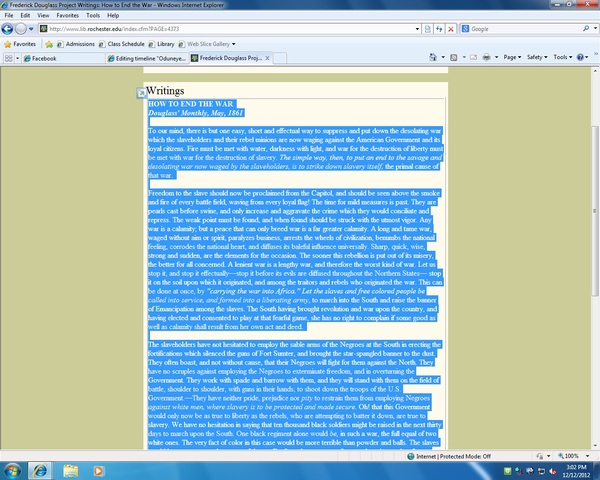Open the Page command menu
600x480 pixels.
click(512, 57)
